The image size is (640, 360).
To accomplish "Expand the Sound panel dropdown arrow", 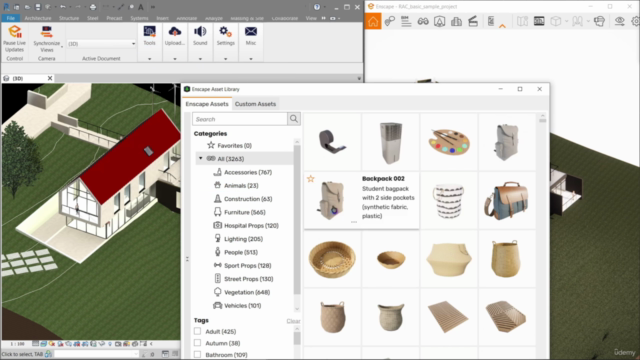I will click(x=200, y=59).
